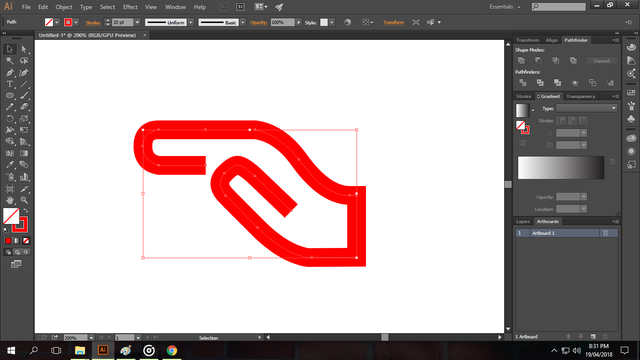Swap fill and stroke arrows
Viewport: 640px width, 360px height.
[26, 211]
